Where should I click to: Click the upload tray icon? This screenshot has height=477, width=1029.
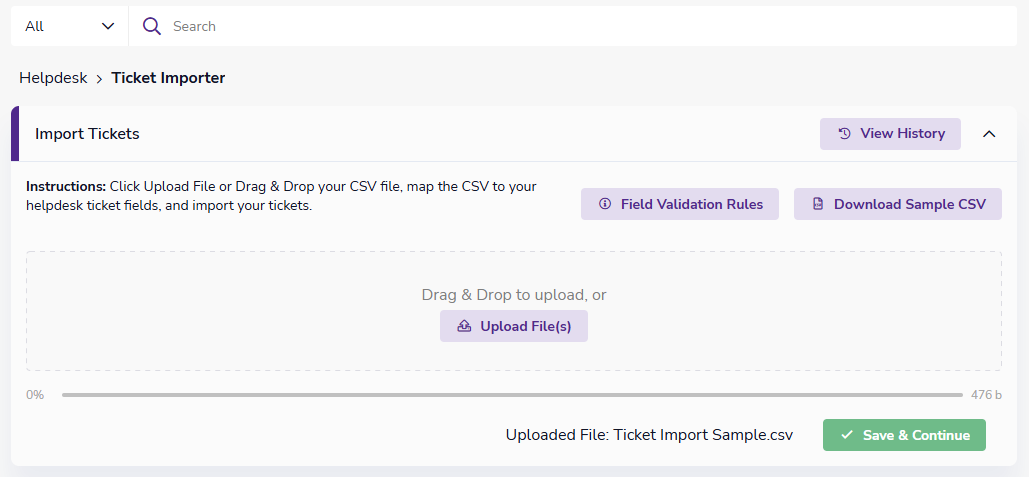coord(464,326)
